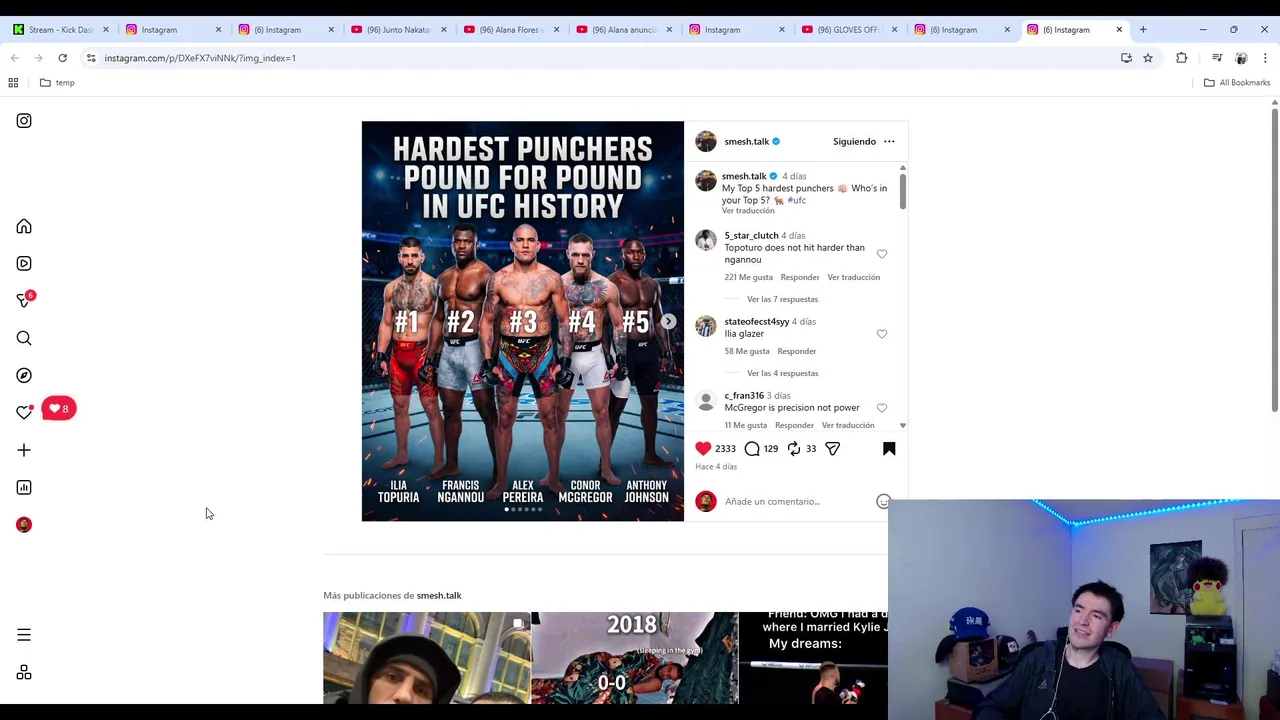Switch to Alana anuncia YouTube tab
Screen dimensions: 1280x720
623,30
